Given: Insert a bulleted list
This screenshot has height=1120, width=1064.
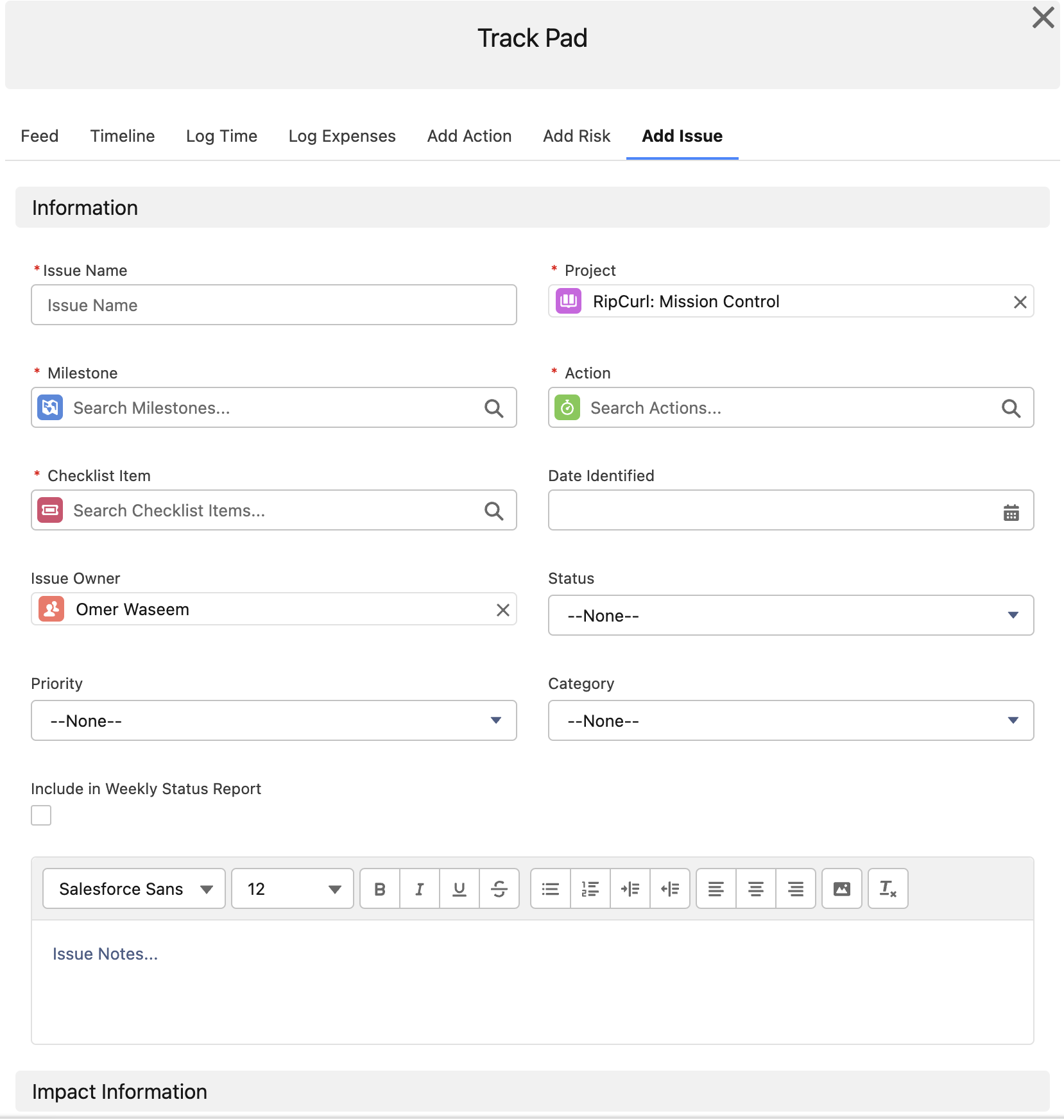Looking at the screenshot, I should pos(551,889).
